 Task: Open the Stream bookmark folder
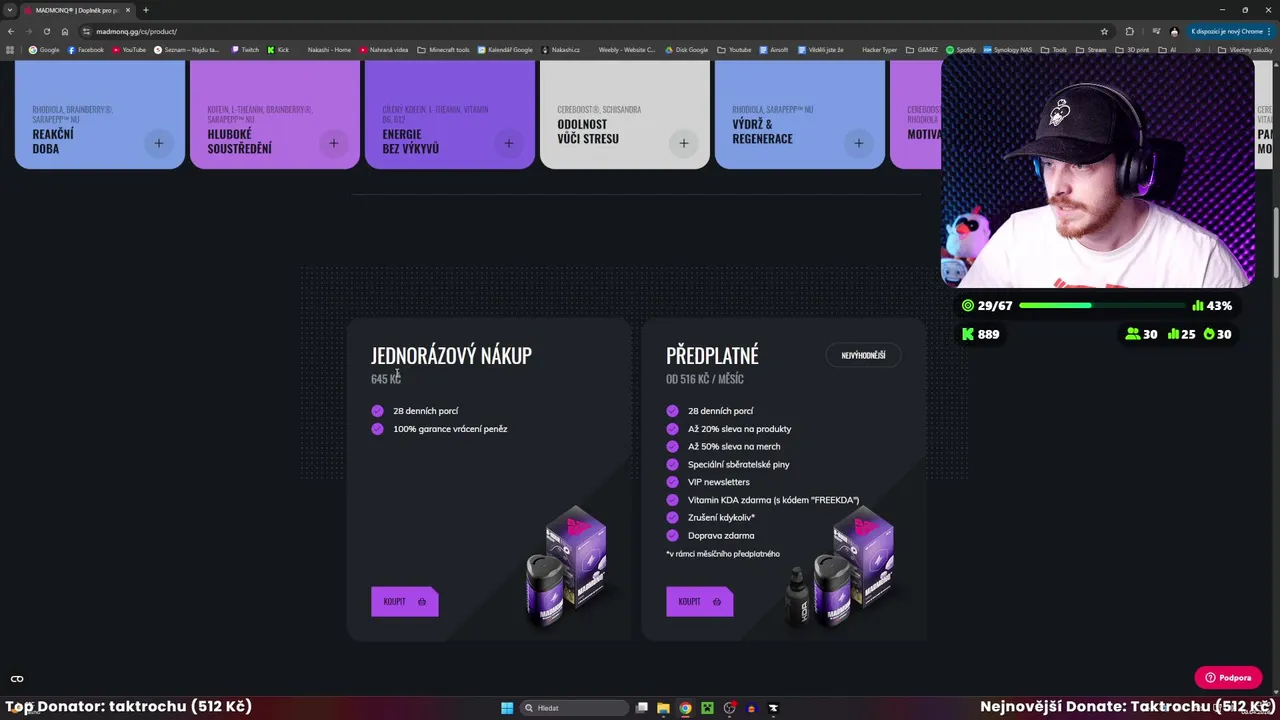1091,50
